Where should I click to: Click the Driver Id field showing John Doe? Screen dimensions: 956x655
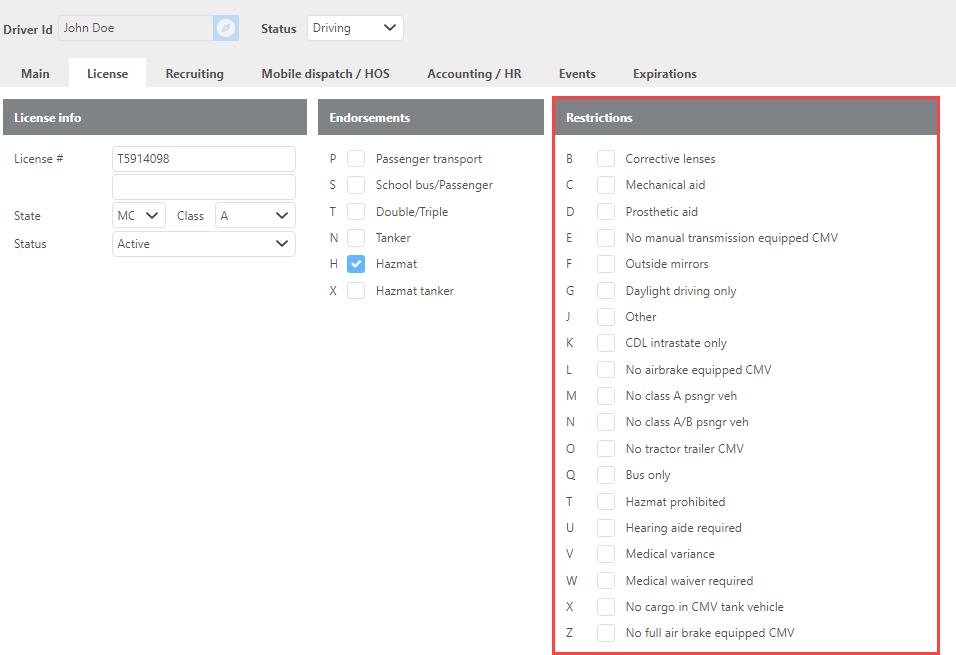click(135, 28)
